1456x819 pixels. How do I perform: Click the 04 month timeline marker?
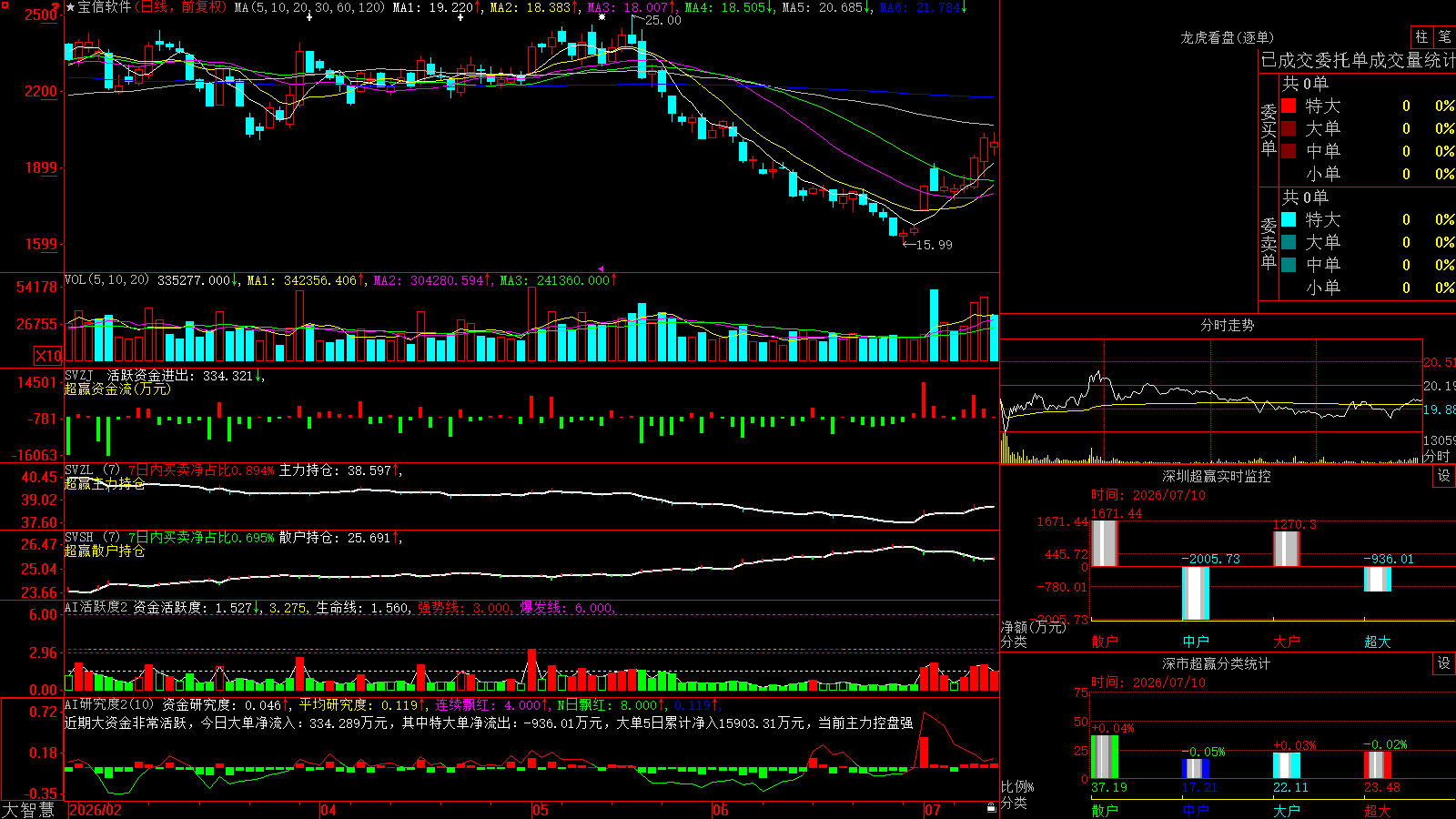pos(329,810)
